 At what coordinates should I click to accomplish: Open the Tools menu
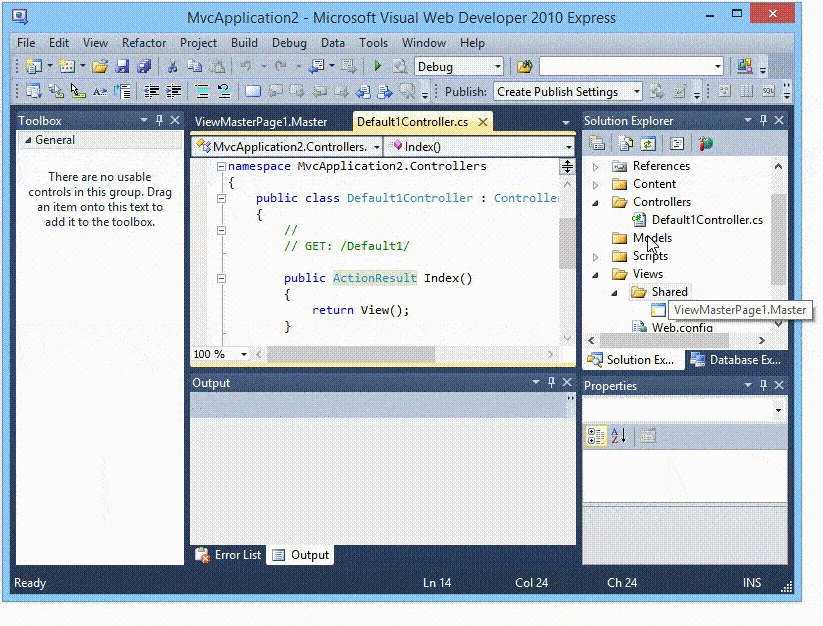pos(373,43)
